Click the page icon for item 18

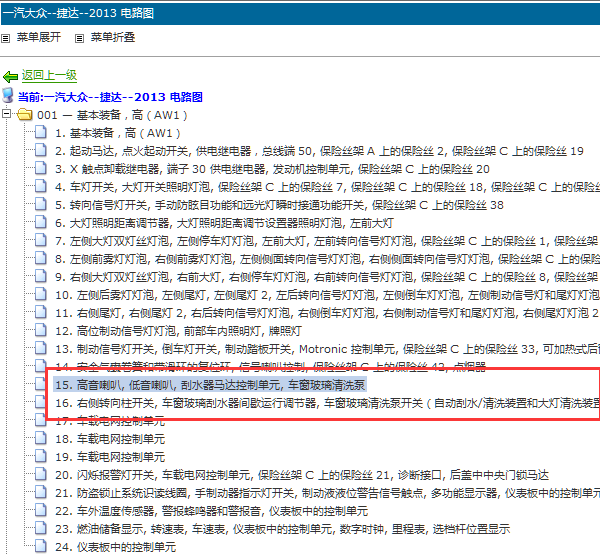click(41, 438)
